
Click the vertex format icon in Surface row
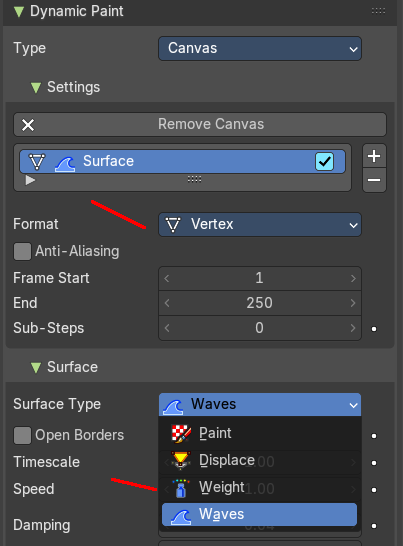pos(37,162)
